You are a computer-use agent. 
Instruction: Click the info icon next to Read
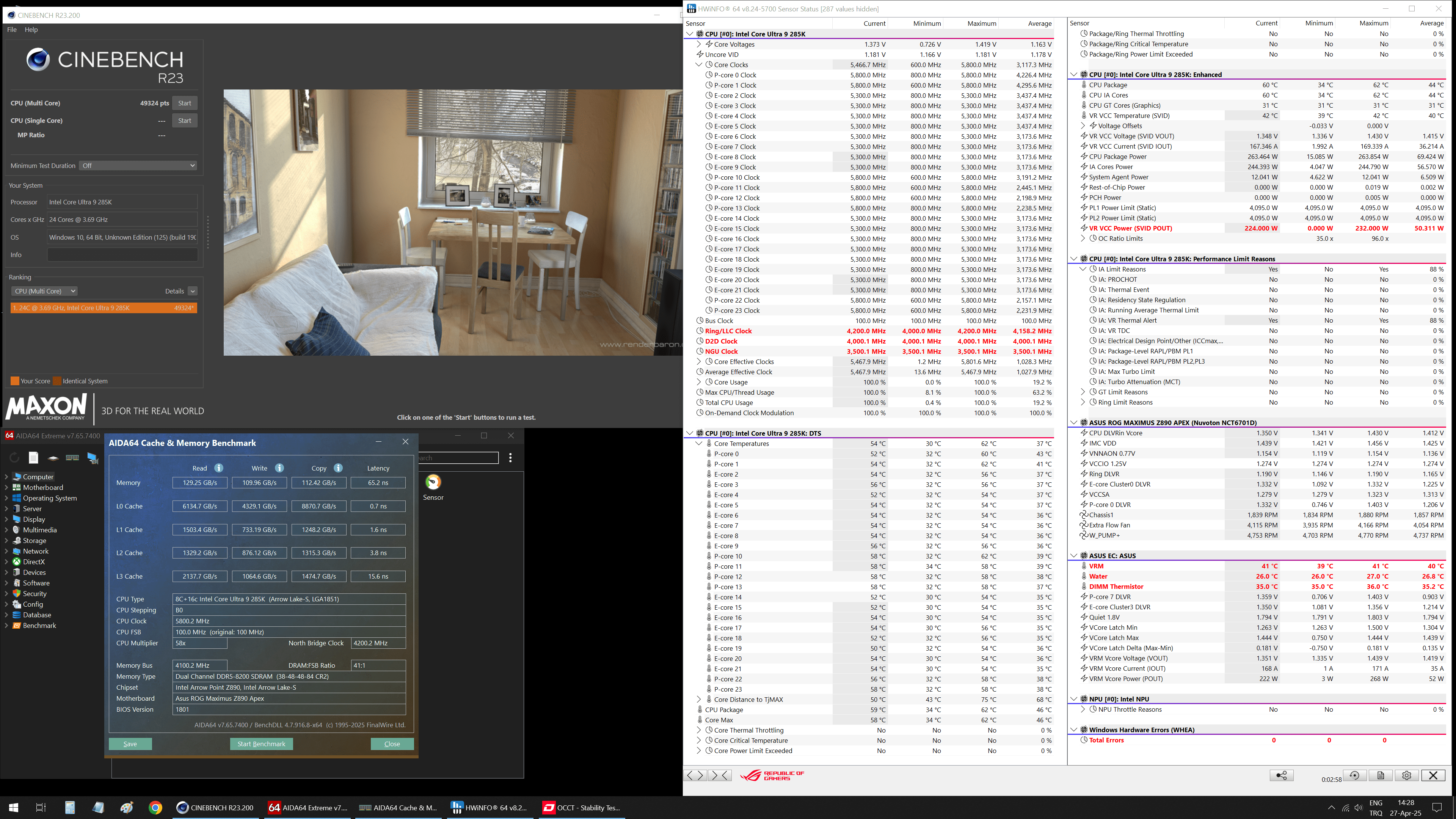[x=219, y=468]
